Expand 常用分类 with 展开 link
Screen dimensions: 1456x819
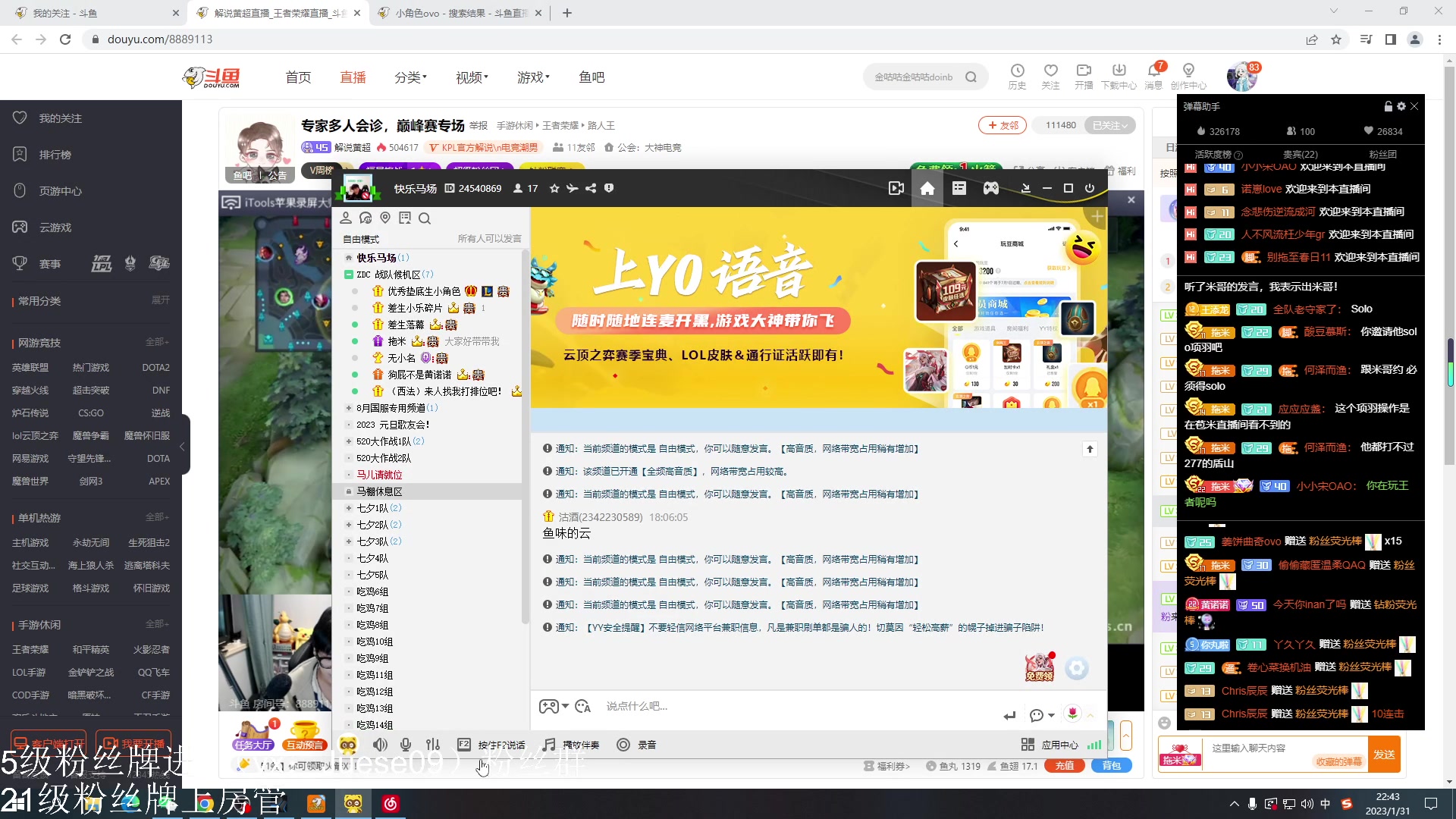[x=160, y=300]
